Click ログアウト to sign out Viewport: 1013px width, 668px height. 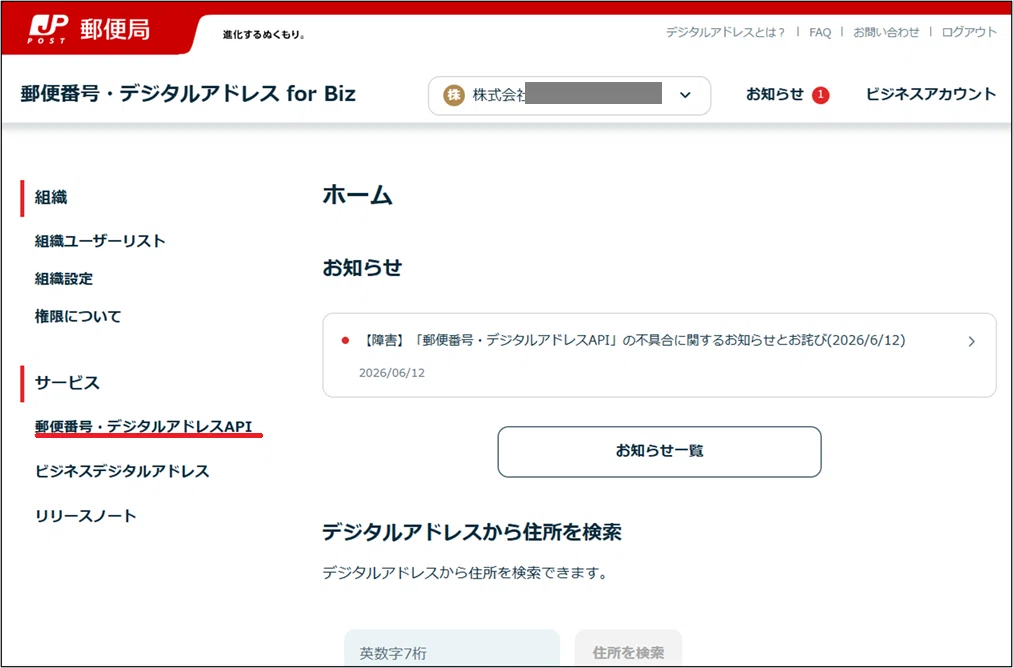(969, 32)
